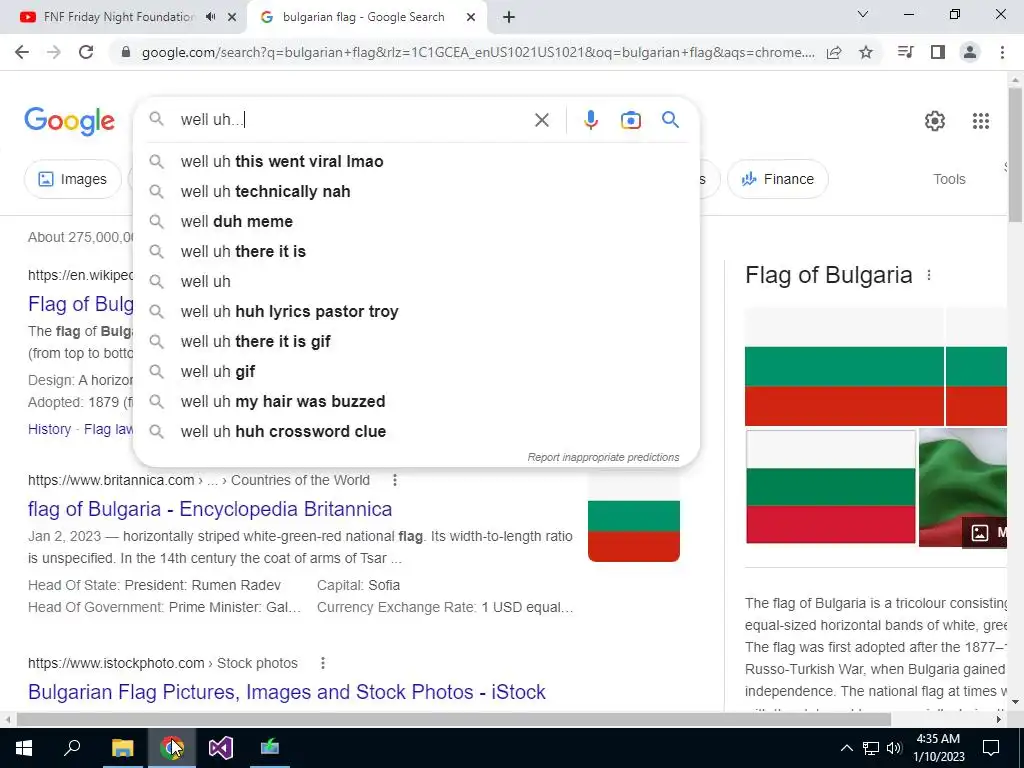This screenshot has height=768, width=1024.
Task: Choose suggestion 'well uh huh lyrics pastor troy'
Action: (x=416, y=312)
